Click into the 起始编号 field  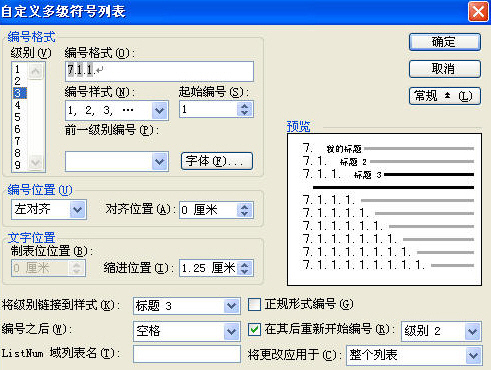(209, 109)
